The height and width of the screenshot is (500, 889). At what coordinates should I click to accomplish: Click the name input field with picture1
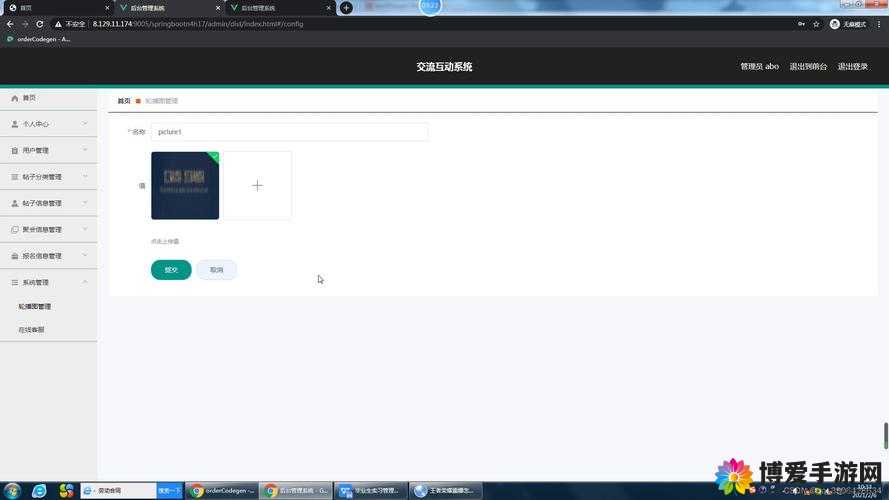290,132
